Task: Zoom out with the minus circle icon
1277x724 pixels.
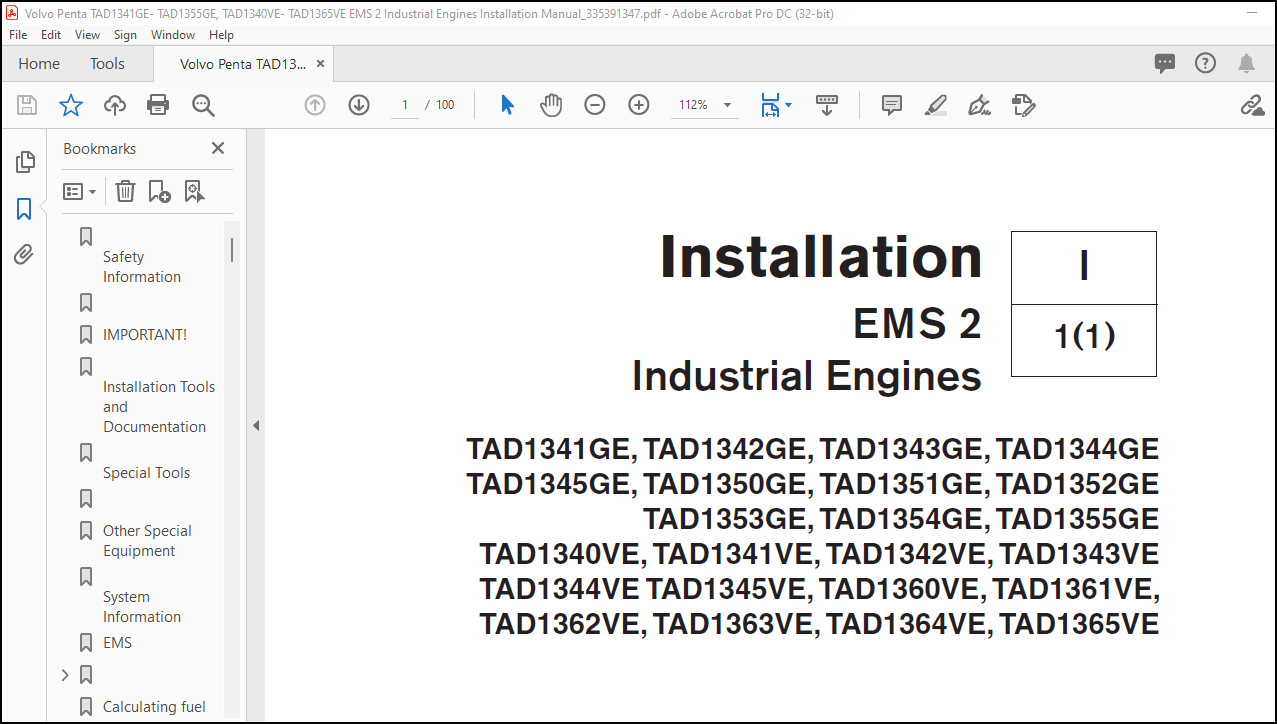Action: 595,105
